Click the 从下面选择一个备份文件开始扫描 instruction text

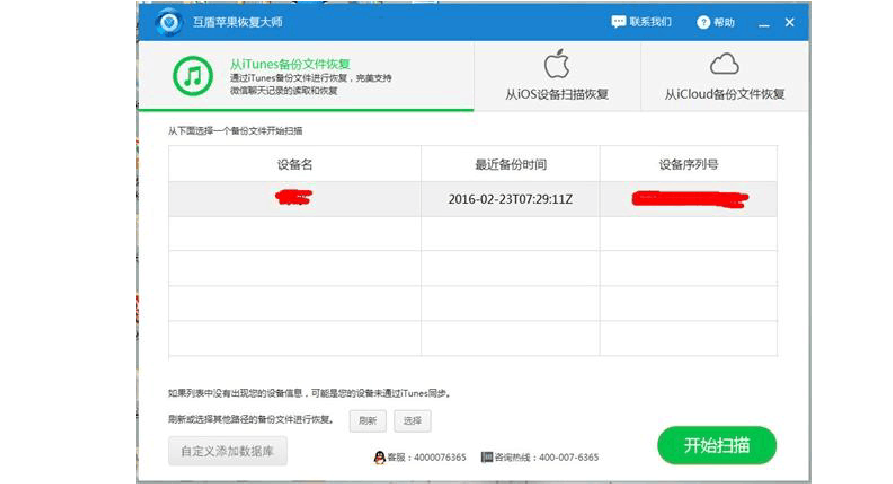tap(235, 131)
